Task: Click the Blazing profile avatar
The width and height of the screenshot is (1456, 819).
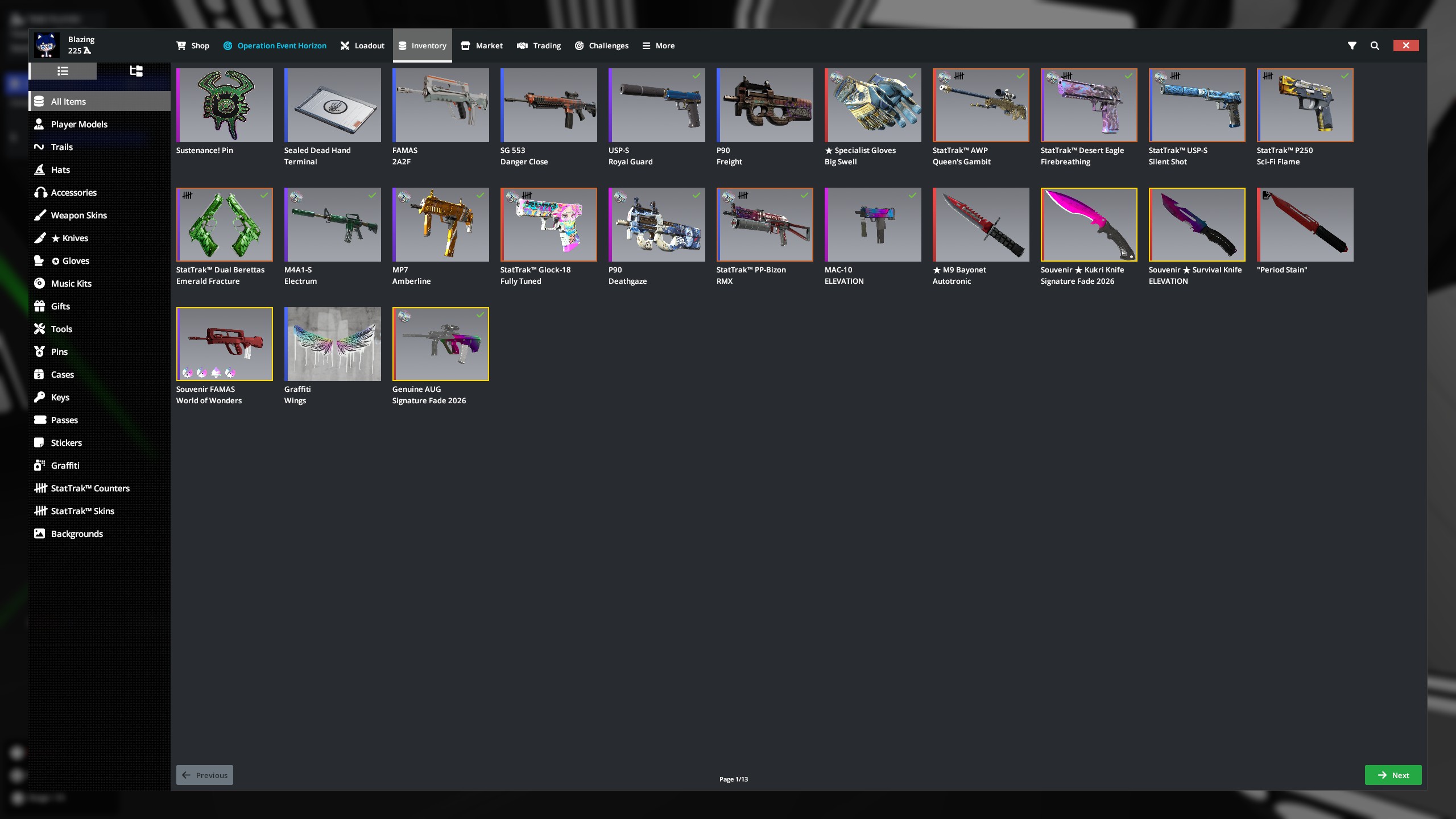Action: pos(47,45)
